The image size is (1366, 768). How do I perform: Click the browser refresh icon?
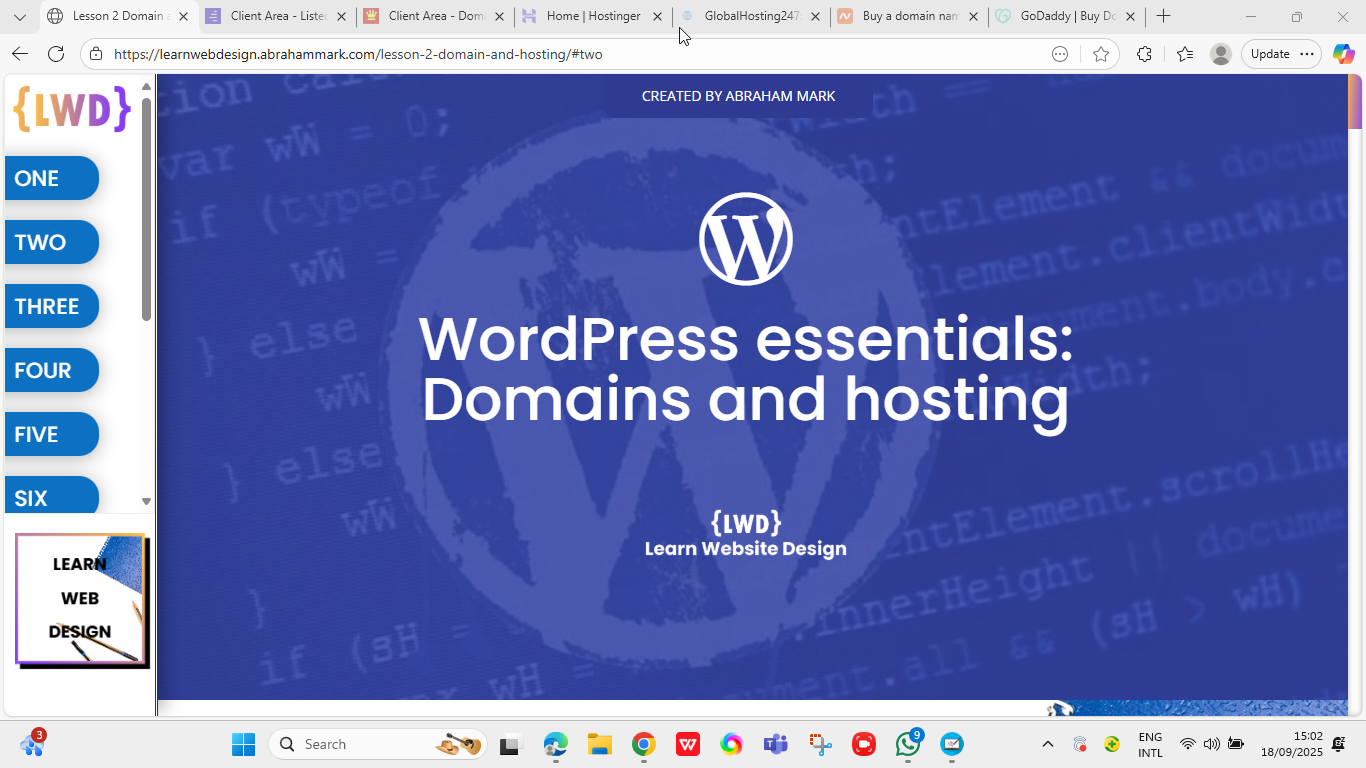[56, 54]
